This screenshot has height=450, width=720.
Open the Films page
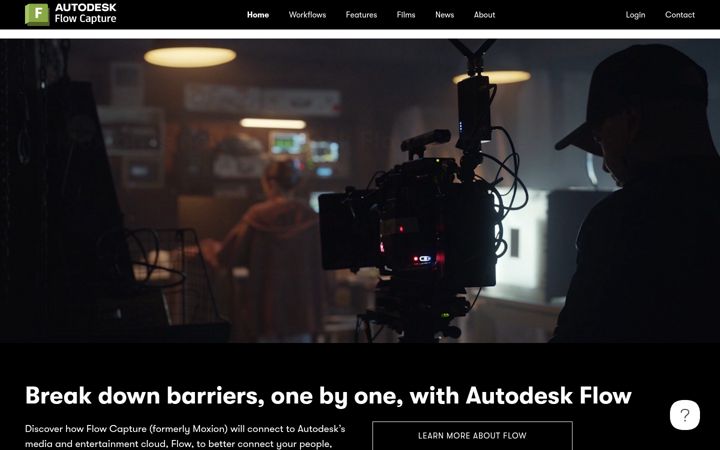[x=406, y=15]
